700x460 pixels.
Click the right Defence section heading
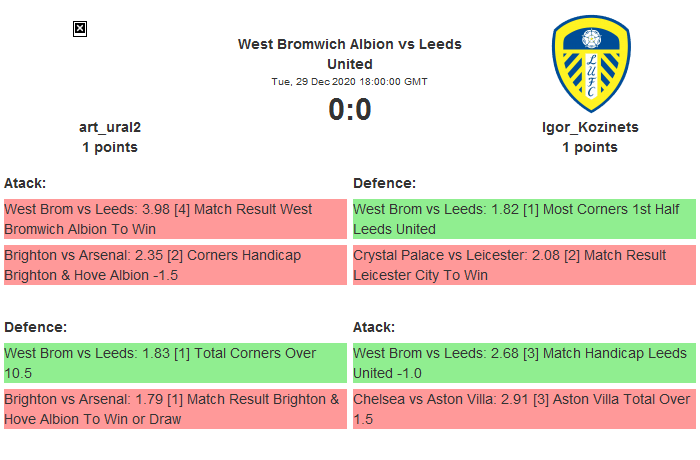[x=385, y=183]
